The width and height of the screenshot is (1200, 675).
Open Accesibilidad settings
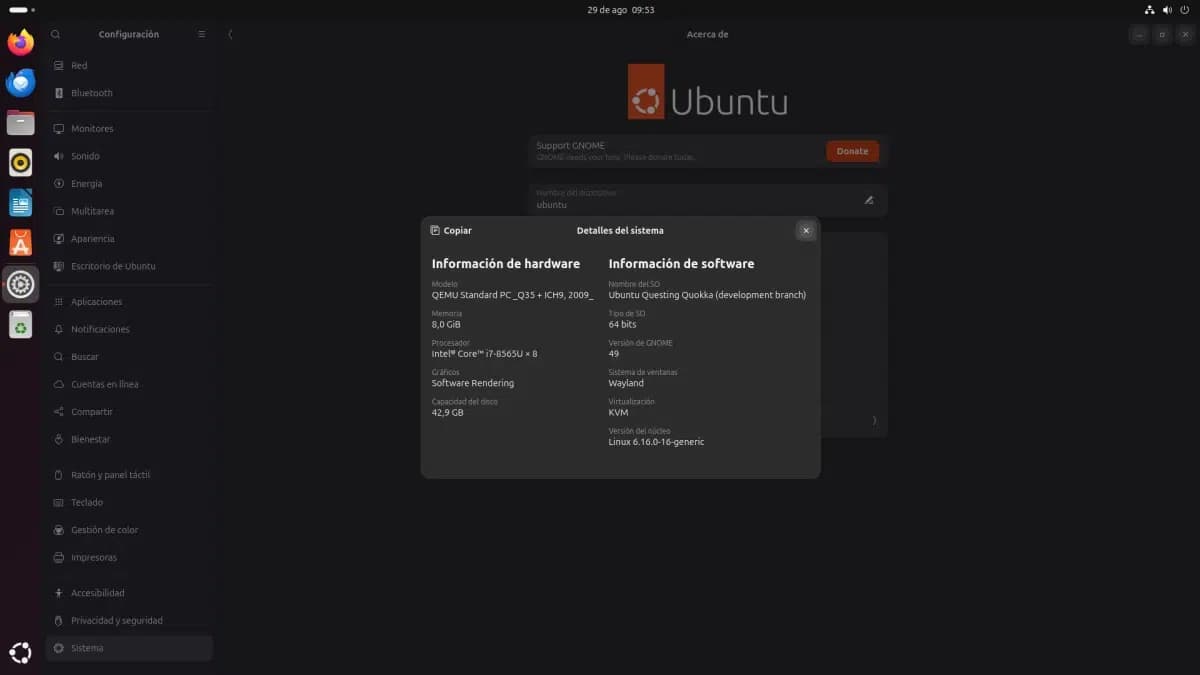pos(97,593)
